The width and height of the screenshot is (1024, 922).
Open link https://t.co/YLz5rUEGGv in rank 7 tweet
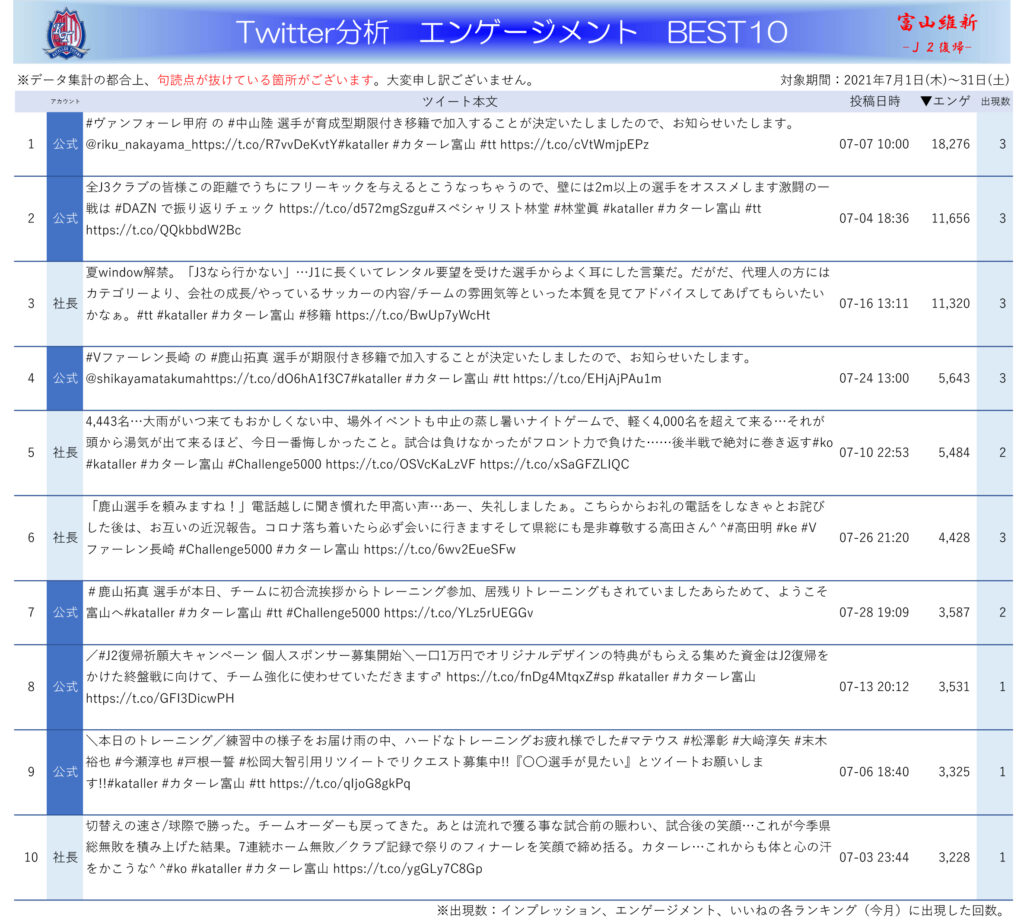point(458,612)
